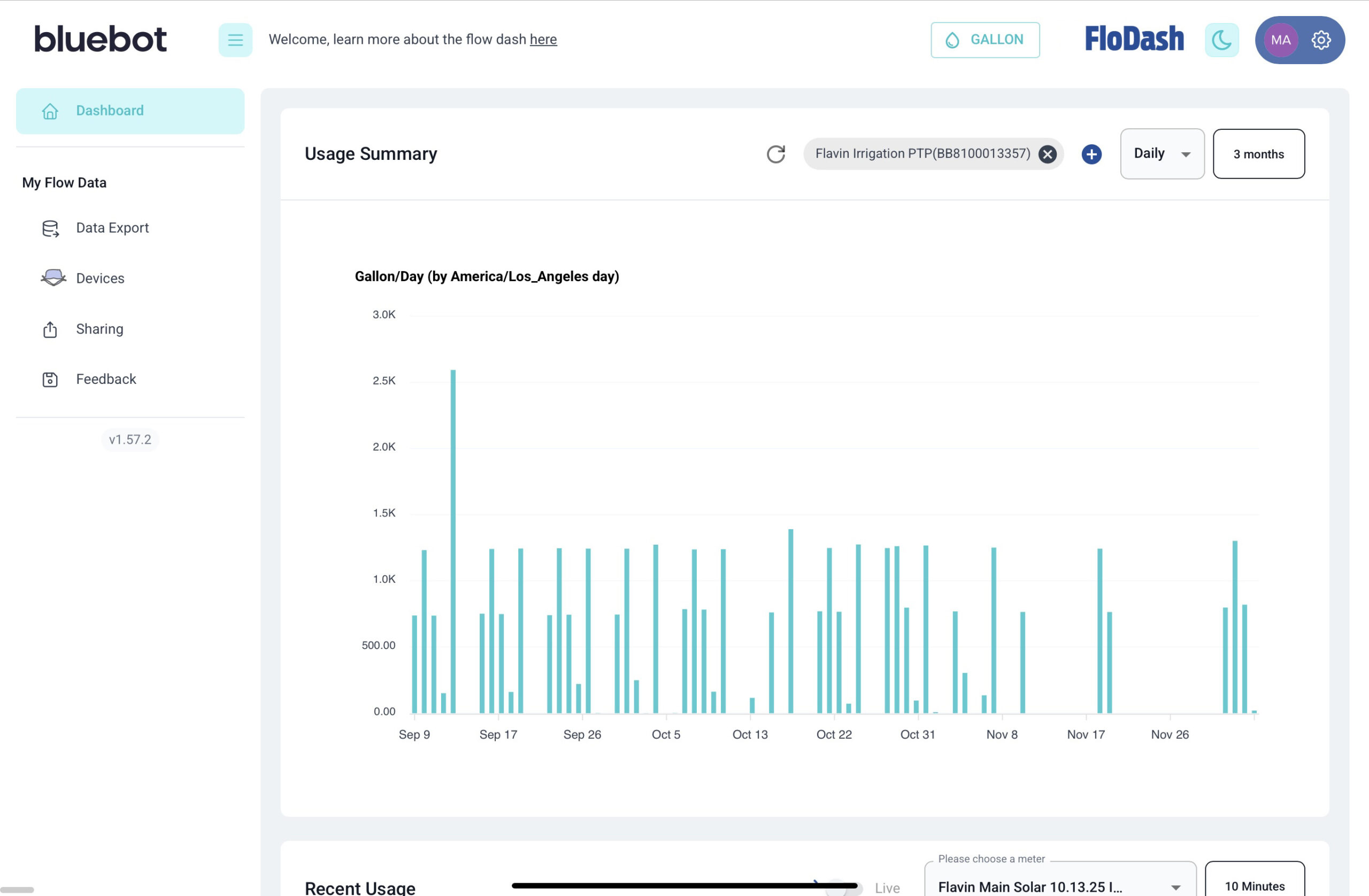
Task: Switch units using the GALLON button
Action: (985, 40)
